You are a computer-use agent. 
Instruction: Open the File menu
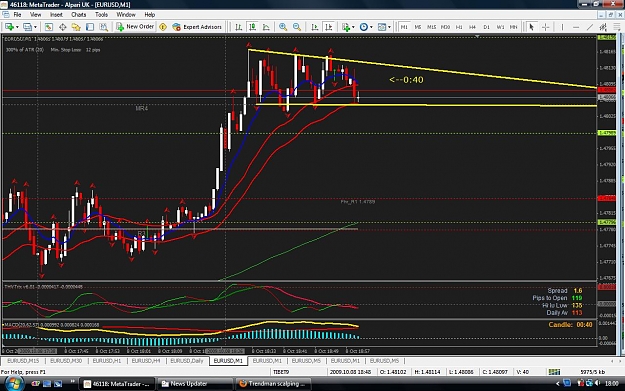pos(17,15)
